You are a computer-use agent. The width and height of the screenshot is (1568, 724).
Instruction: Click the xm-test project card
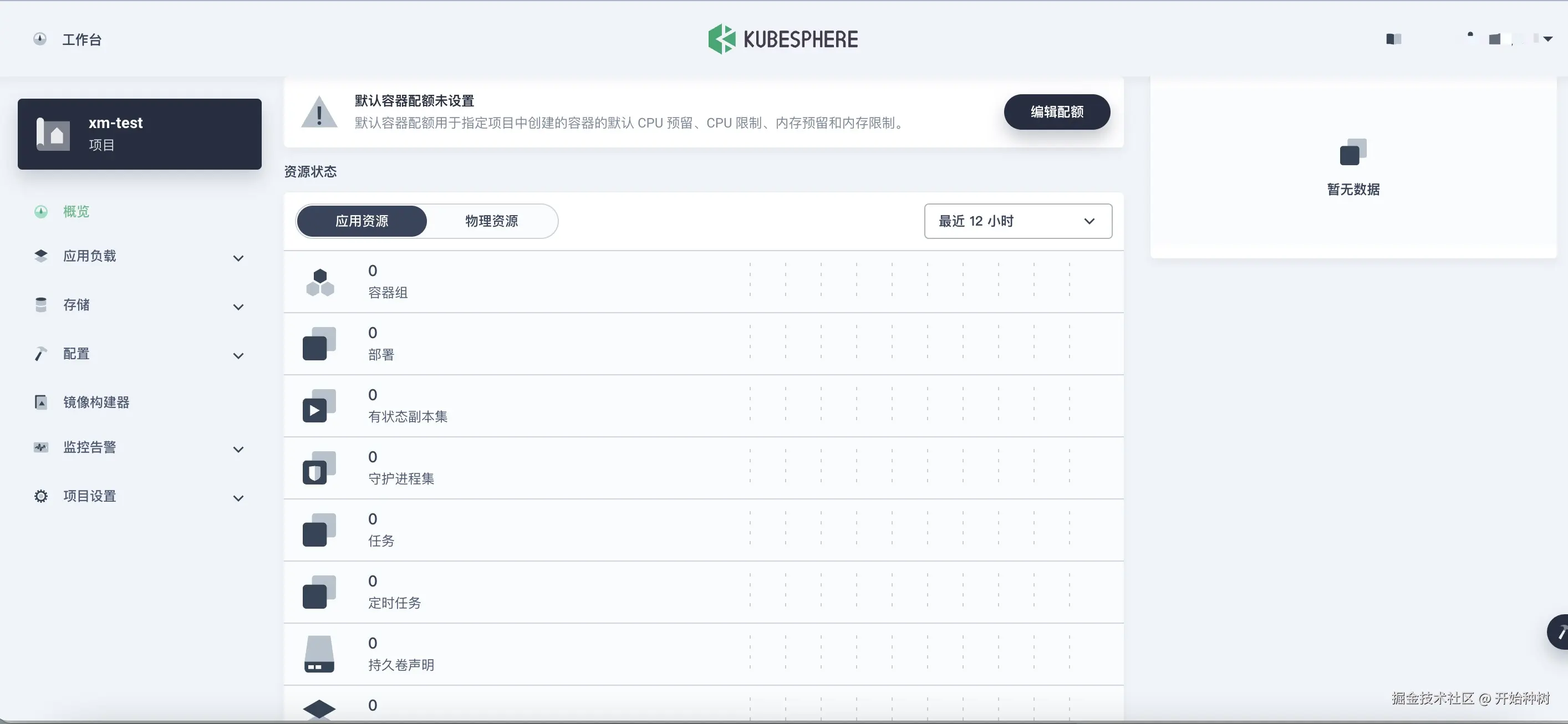point(139,134)
